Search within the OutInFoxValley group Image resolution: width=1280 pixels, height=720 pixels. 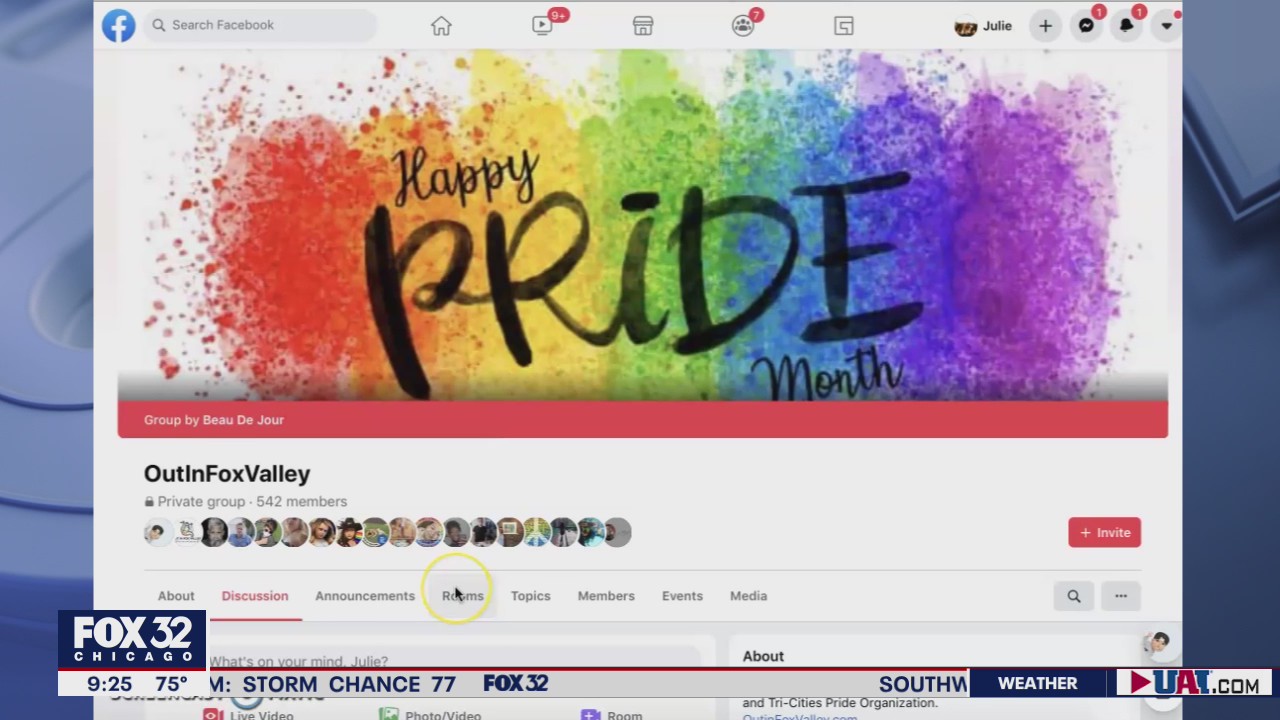click(1073, 595)
